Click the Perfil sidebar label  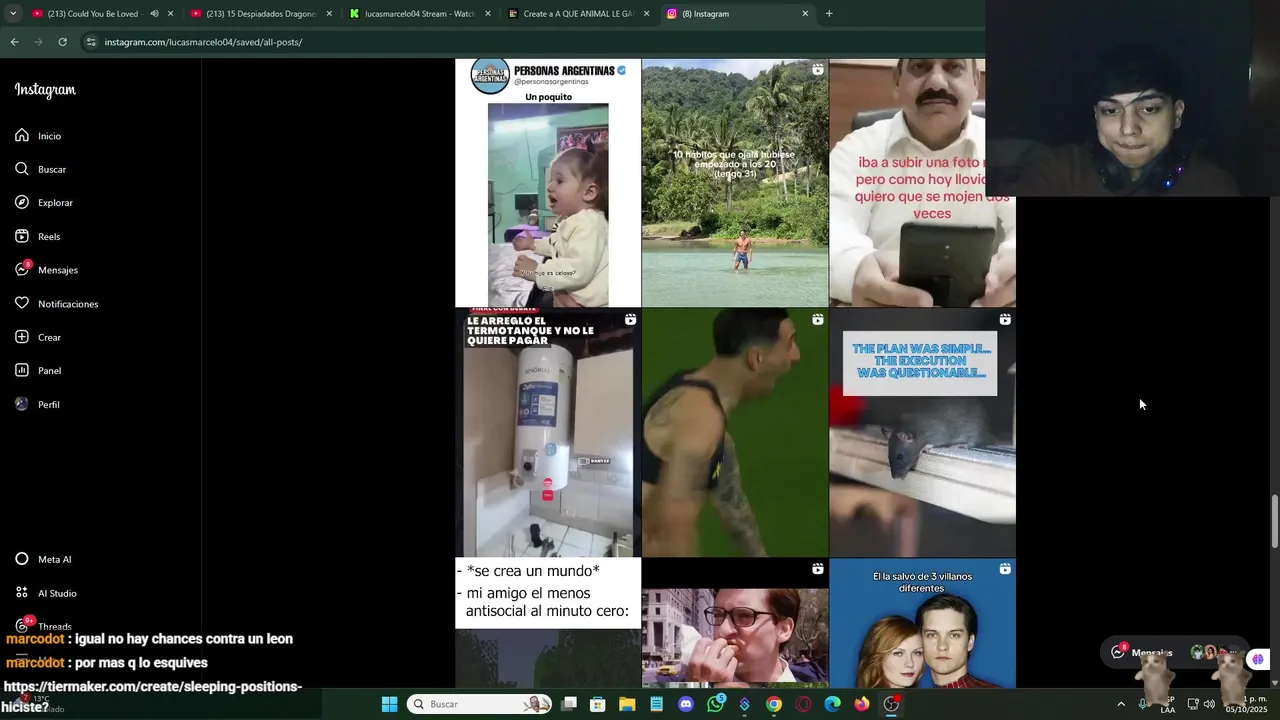tap(48, 405)
